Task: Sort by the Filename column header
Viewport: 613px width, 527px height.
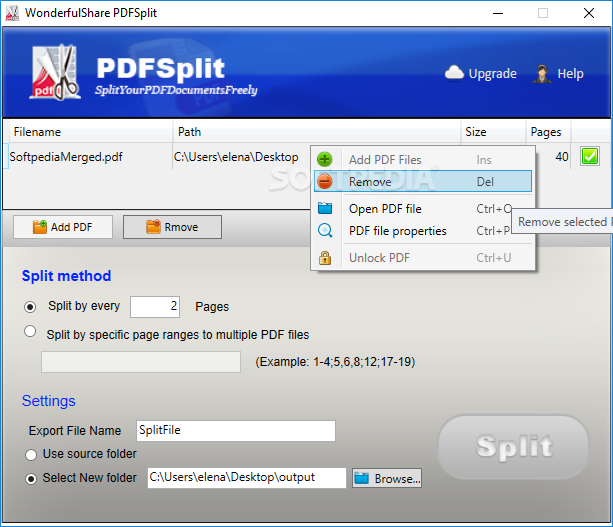Action: click(x=90, y=132)
